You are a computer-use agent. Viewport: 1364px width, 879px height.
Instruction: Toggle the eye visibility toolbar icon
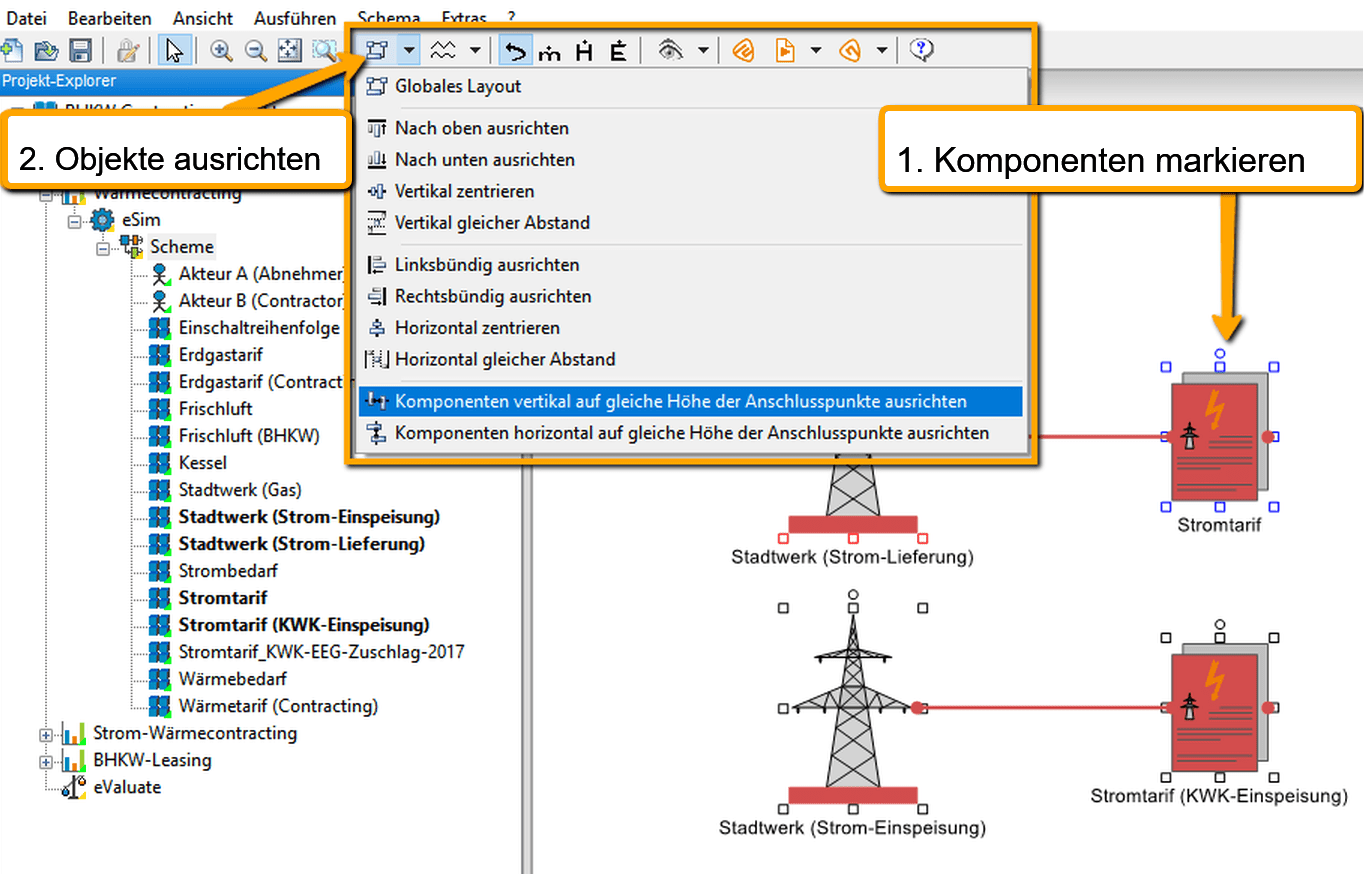(671, 50)
